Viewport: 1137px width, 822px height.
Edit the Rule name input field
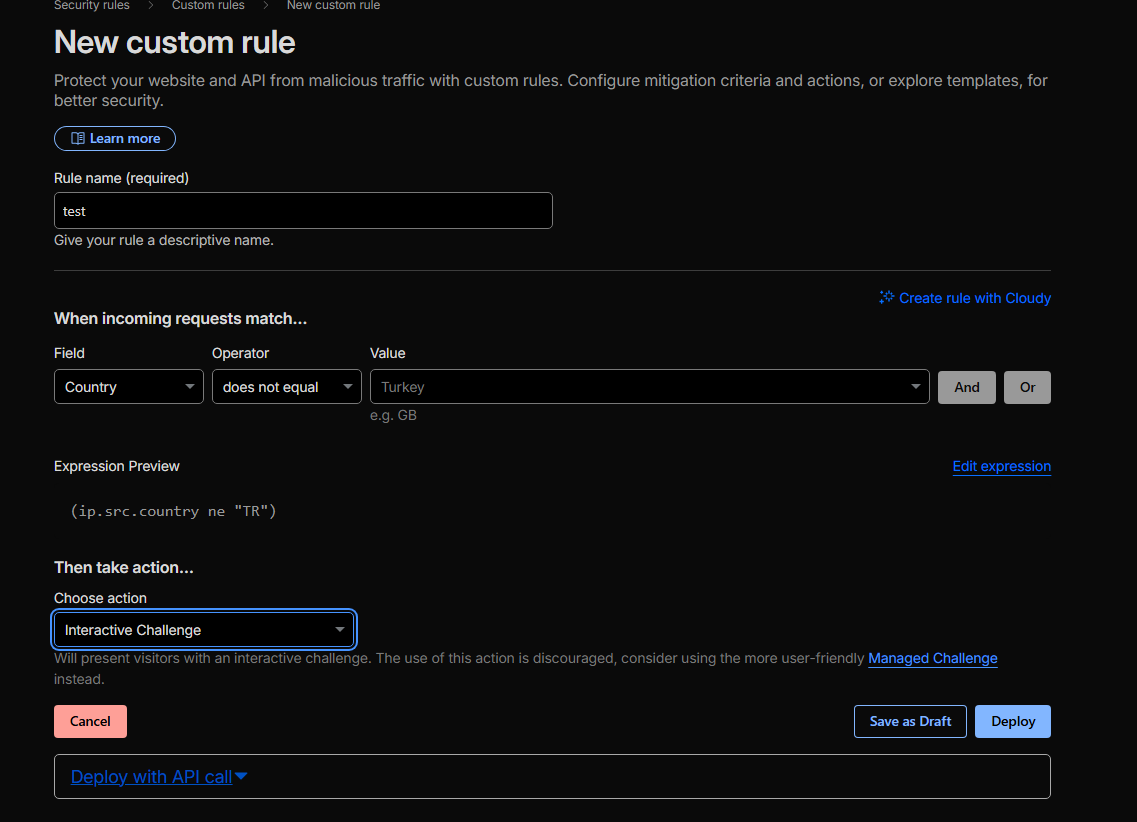click(303, 211)
